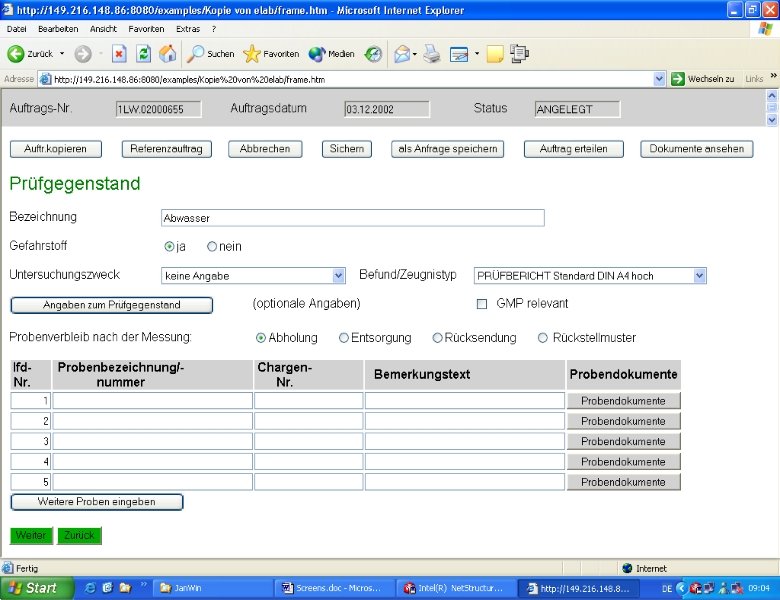This screenshot has height=600, width=780.
Task: Open the Medien globe toolbar item
Action: click(x=331, y=54)
